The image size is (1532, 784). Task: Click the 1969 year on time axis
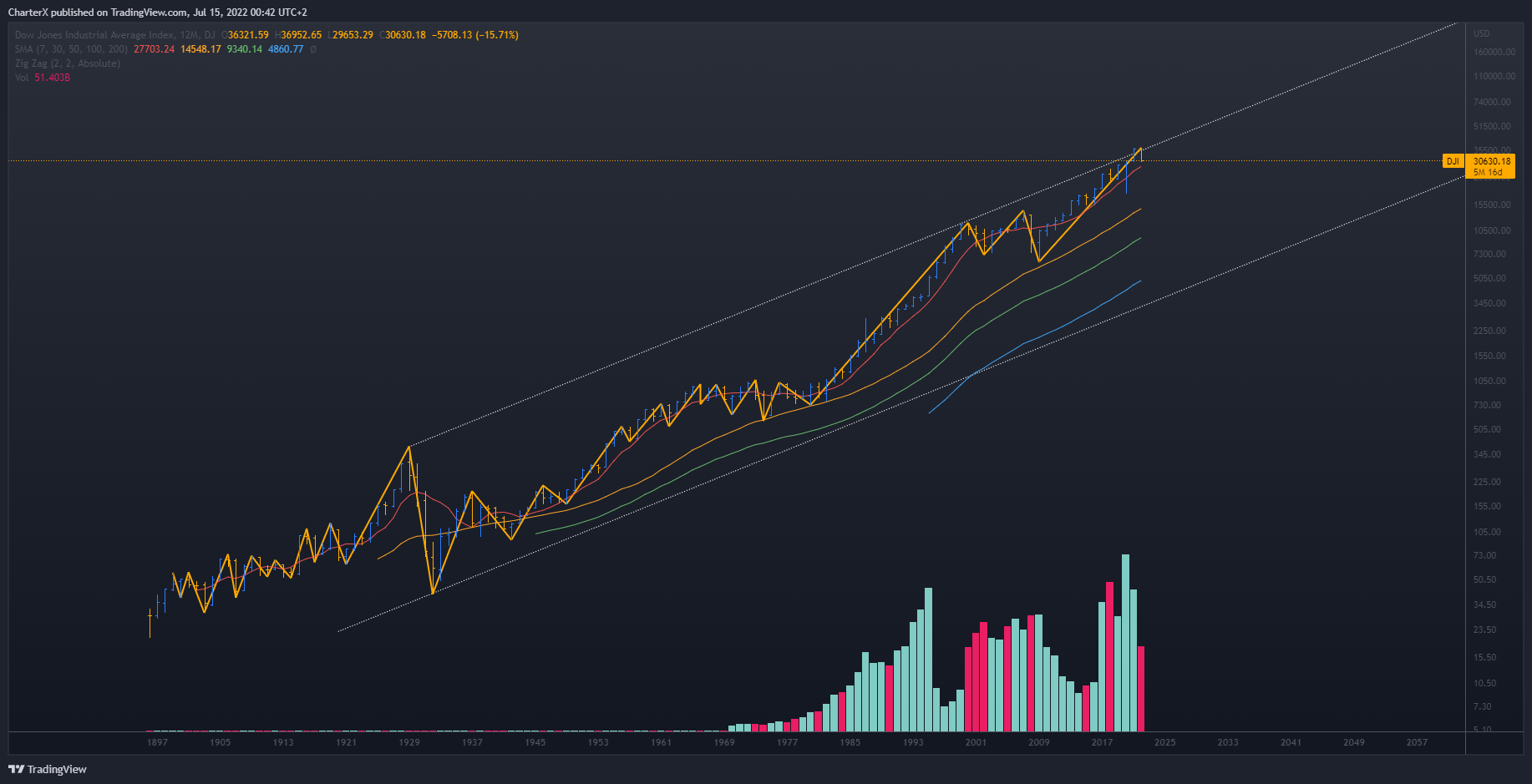(x=724, y=742)
